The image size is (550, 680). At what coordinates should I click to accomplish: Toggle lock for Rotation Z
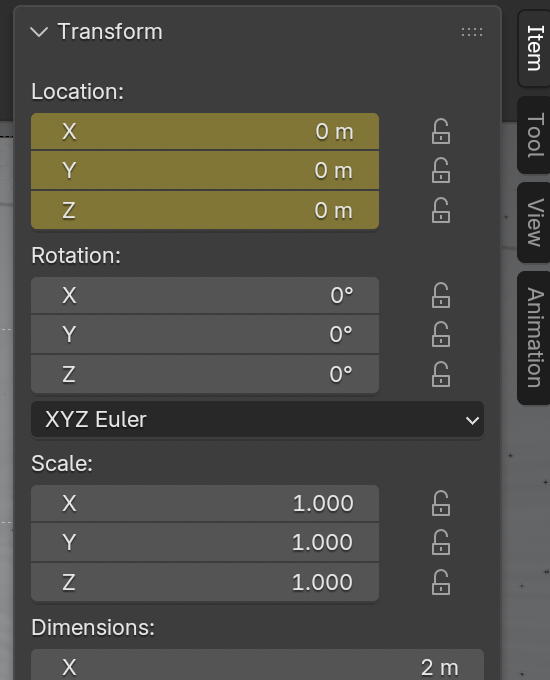[441, 374]
